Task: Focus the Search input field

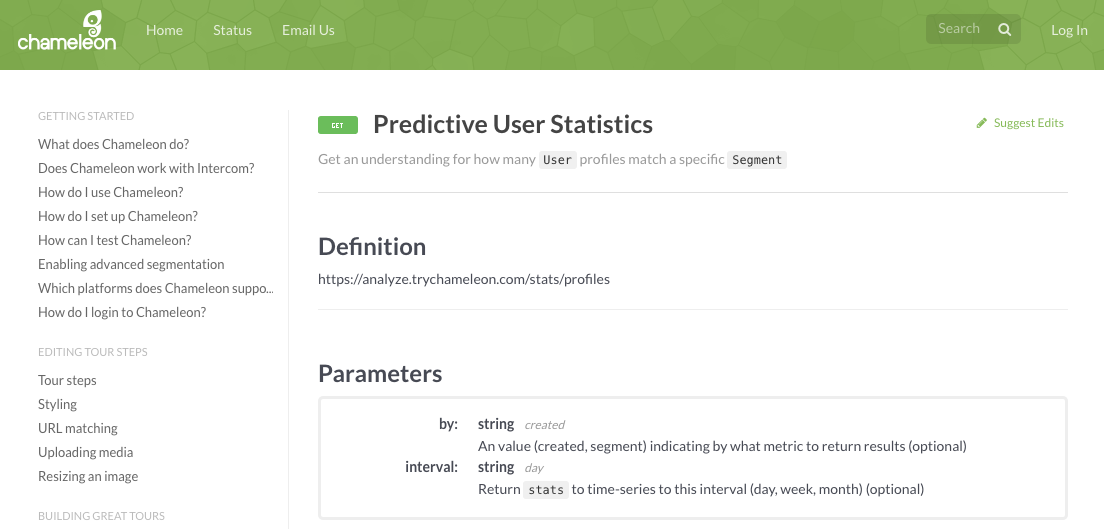Action: point(962,29)
